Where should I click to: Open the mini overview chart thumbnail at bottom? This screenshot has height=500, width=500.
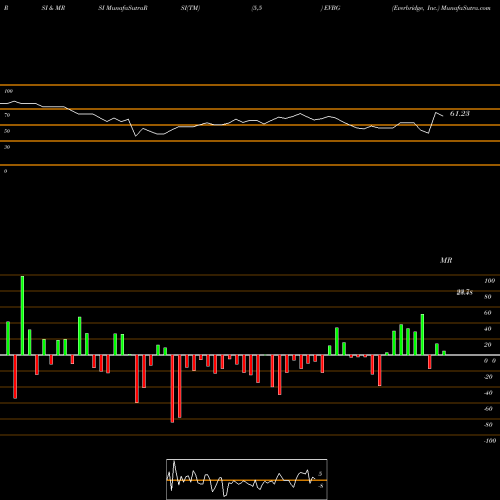coord(247,479)
